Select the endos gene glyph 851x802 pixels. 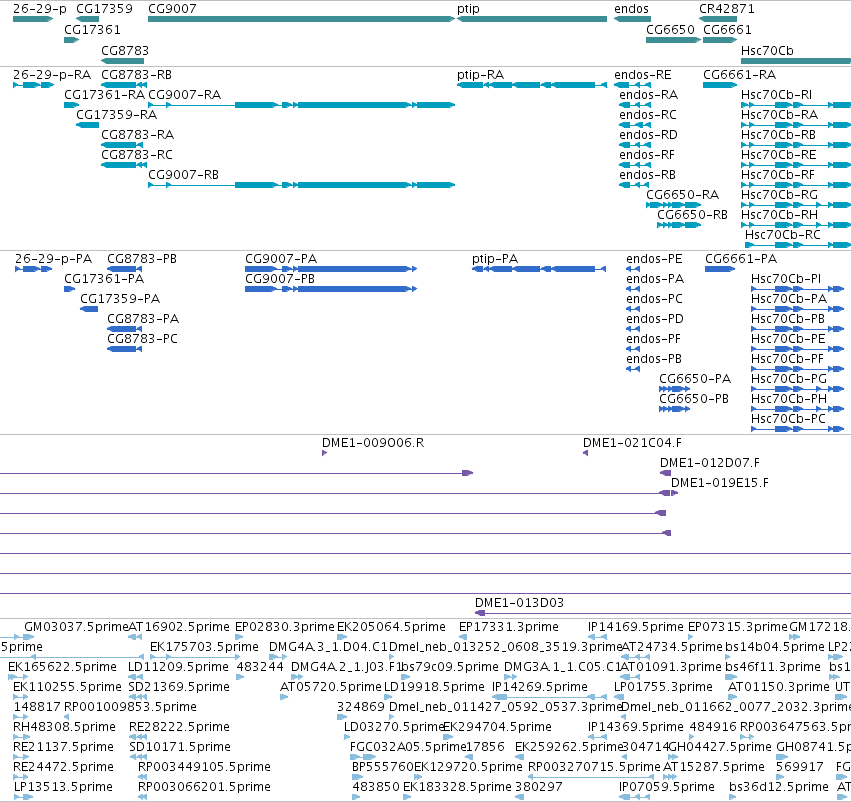coord(632,19)
